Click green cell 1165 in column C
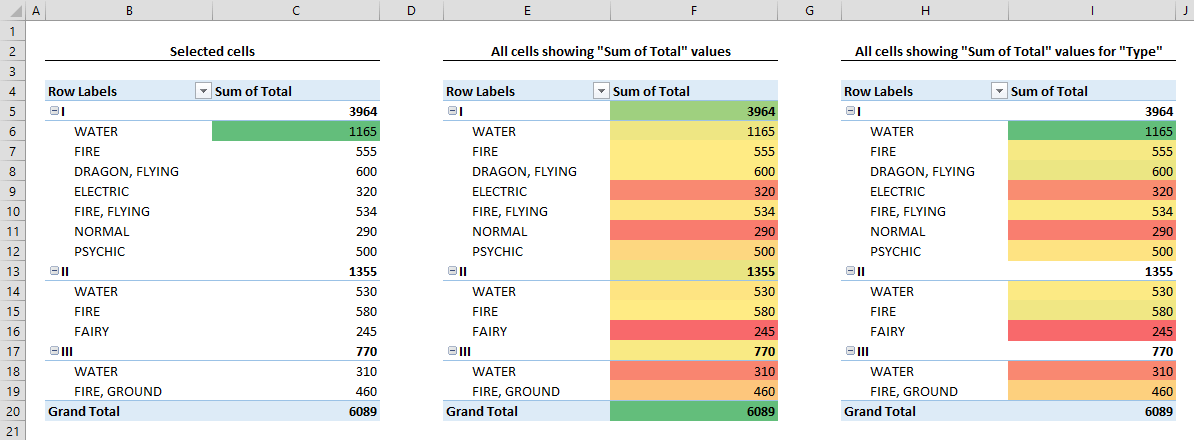 (x=295, y=132)
